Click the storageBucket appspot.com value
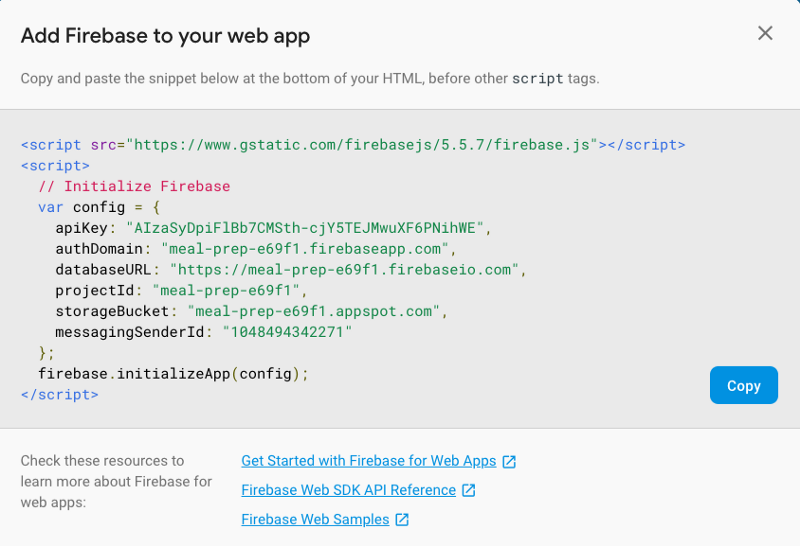The image size is (800, 546). pos(315,311)
